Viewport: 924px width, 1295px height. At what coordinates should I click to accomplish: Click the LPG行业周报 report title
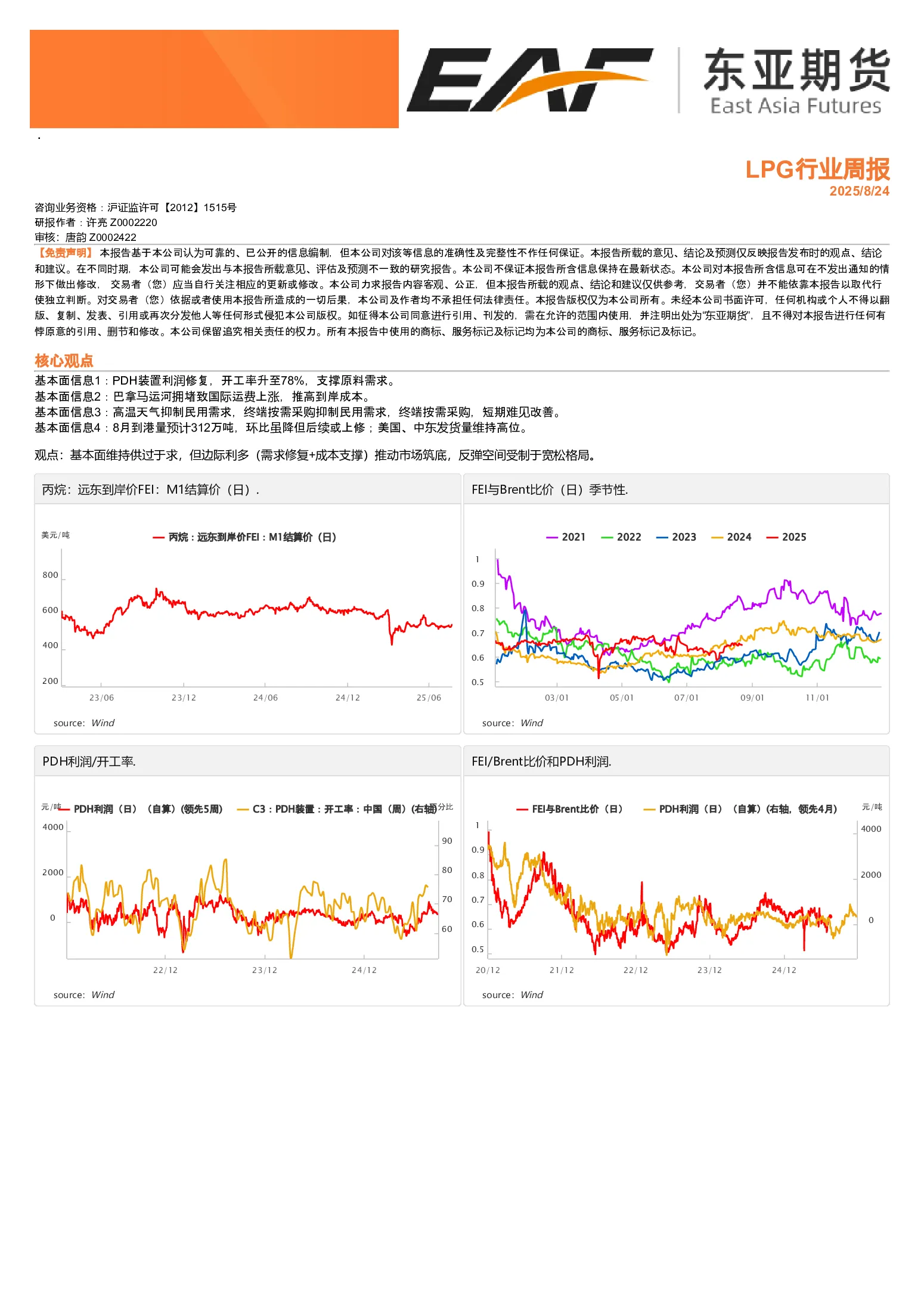[817, 169]
